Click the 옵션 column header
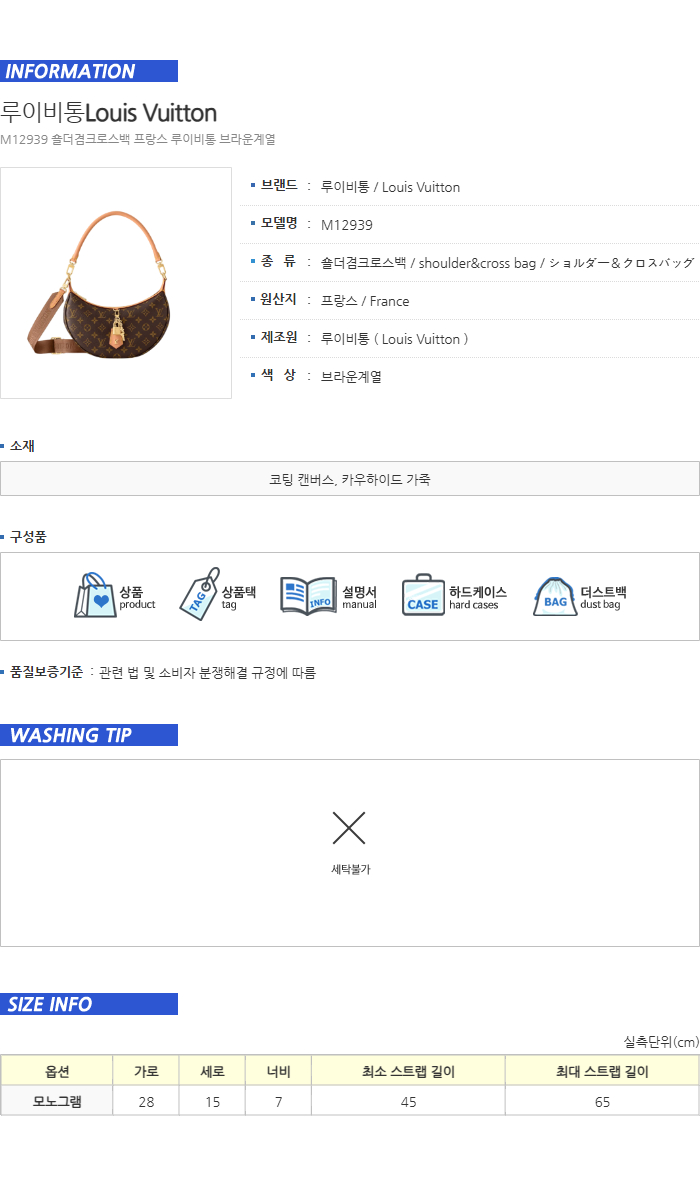This screenshot has width=700, height=1201. 57,1071
